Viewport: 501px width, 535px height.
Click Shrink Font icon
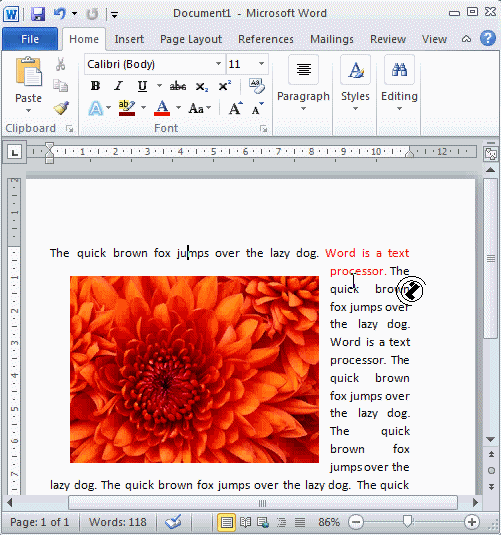click(x=258, y=109)
